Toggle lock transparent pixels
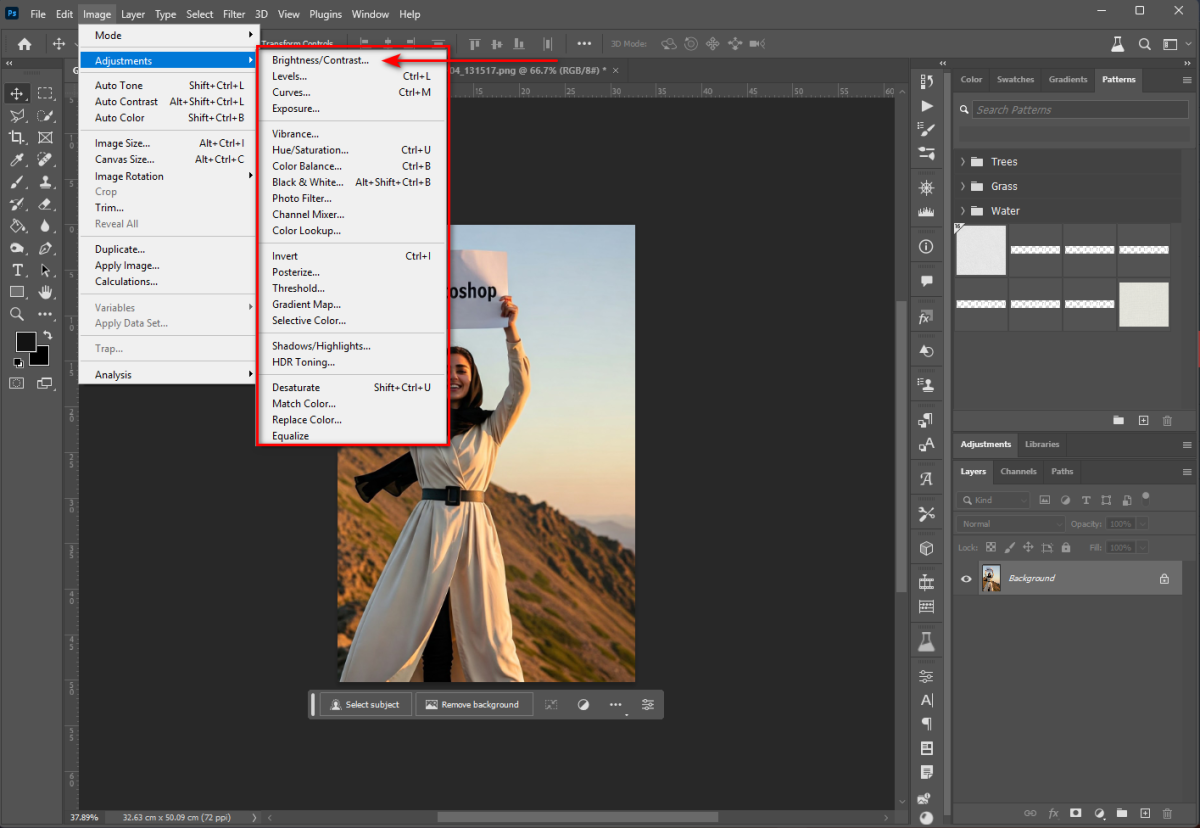Image resolution: width=1200 pixels, height=828 pixels. point(991,548)
